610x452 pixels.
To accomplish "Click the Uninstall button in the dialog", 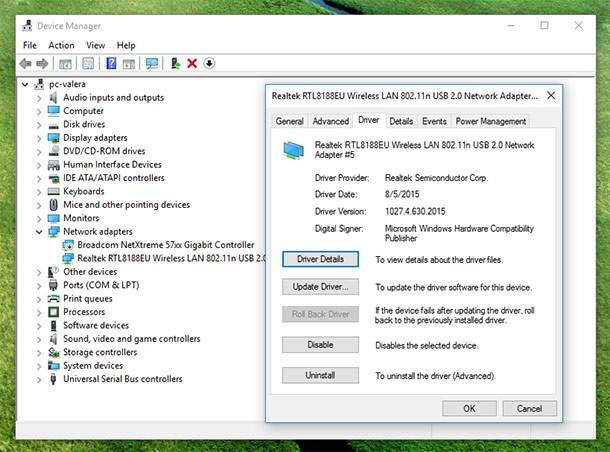I will (320, 375).
